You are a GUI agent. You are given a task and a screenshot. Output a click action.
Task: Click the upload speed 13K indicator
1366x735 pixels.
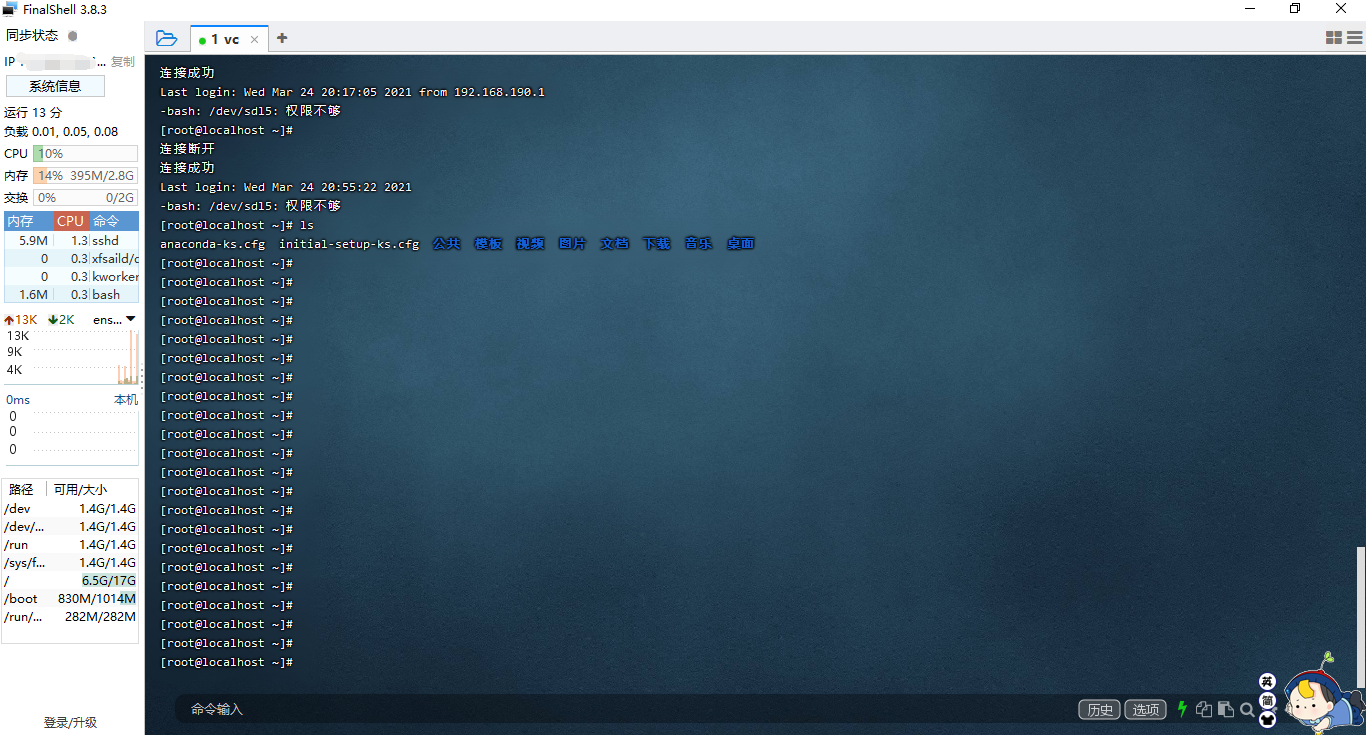[x=21, y=320]
